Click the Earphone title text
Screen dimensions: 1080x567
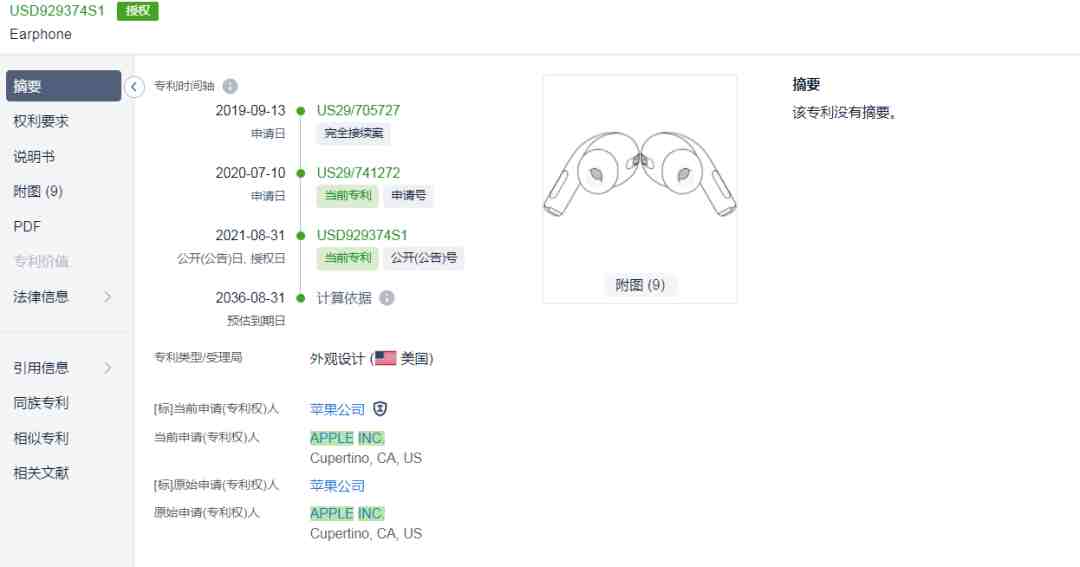(41, 34)
